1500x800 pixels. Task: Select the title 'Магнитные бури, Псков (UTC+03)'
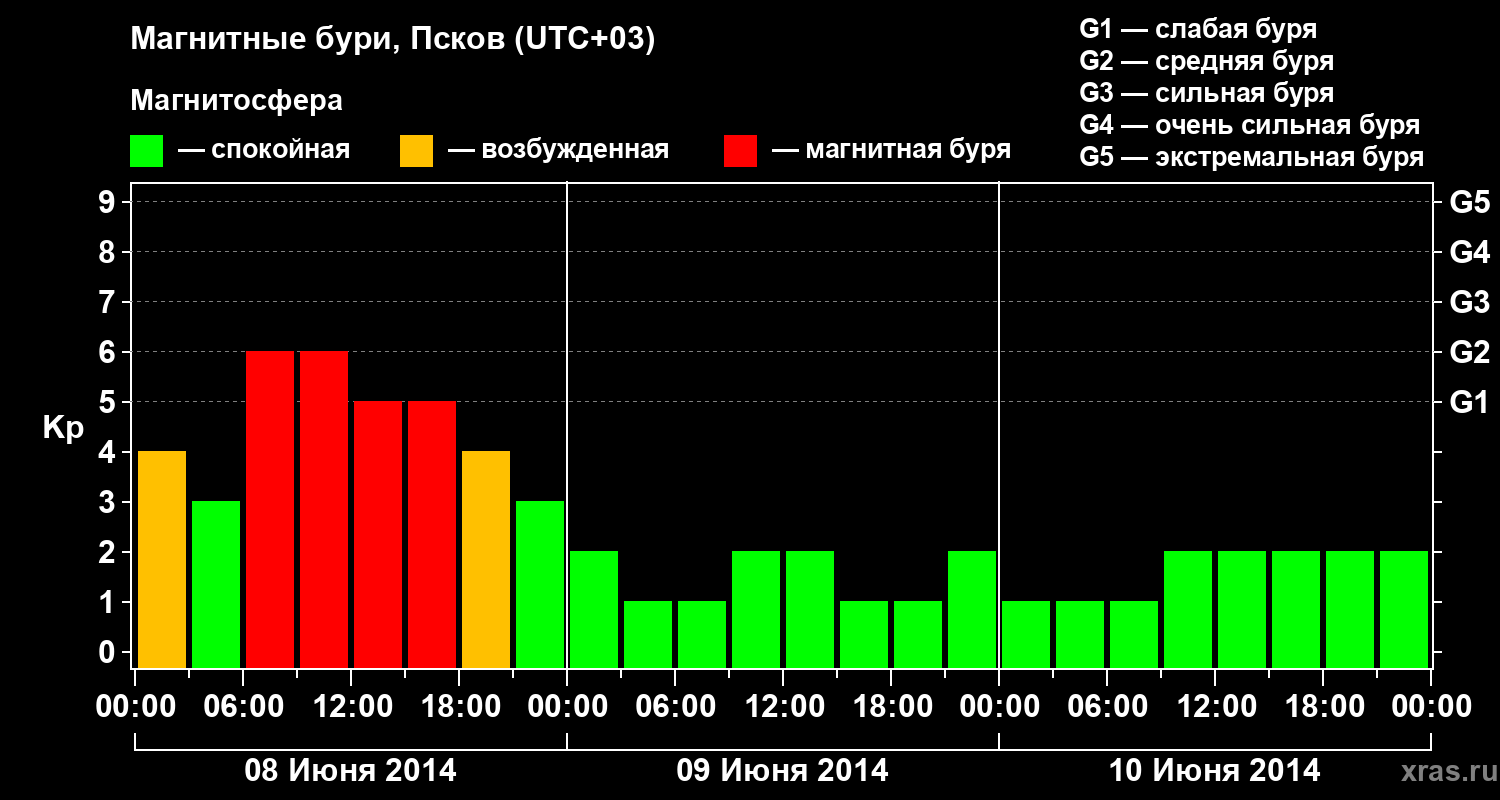393,40
